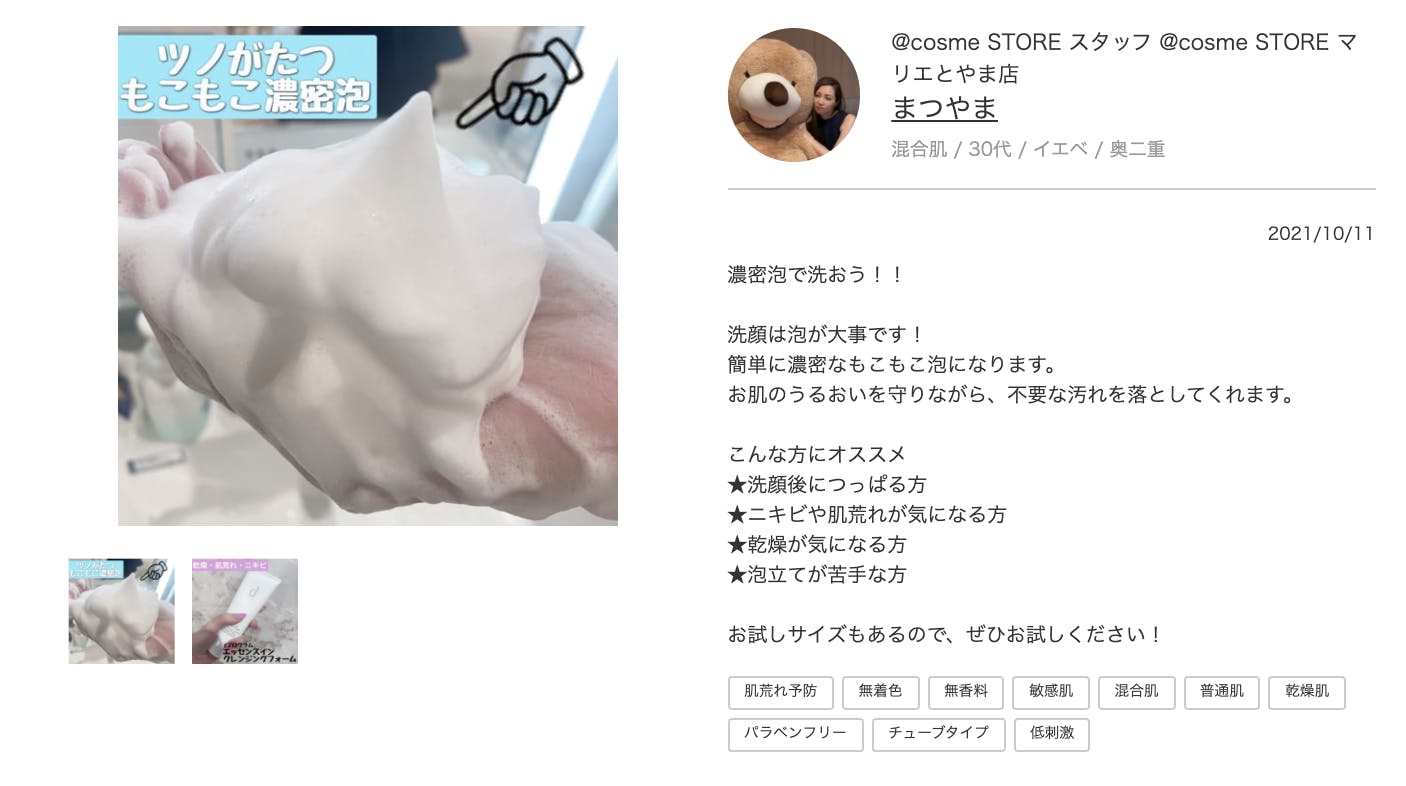Click the 無着色 tag

(x=880, y=692)
